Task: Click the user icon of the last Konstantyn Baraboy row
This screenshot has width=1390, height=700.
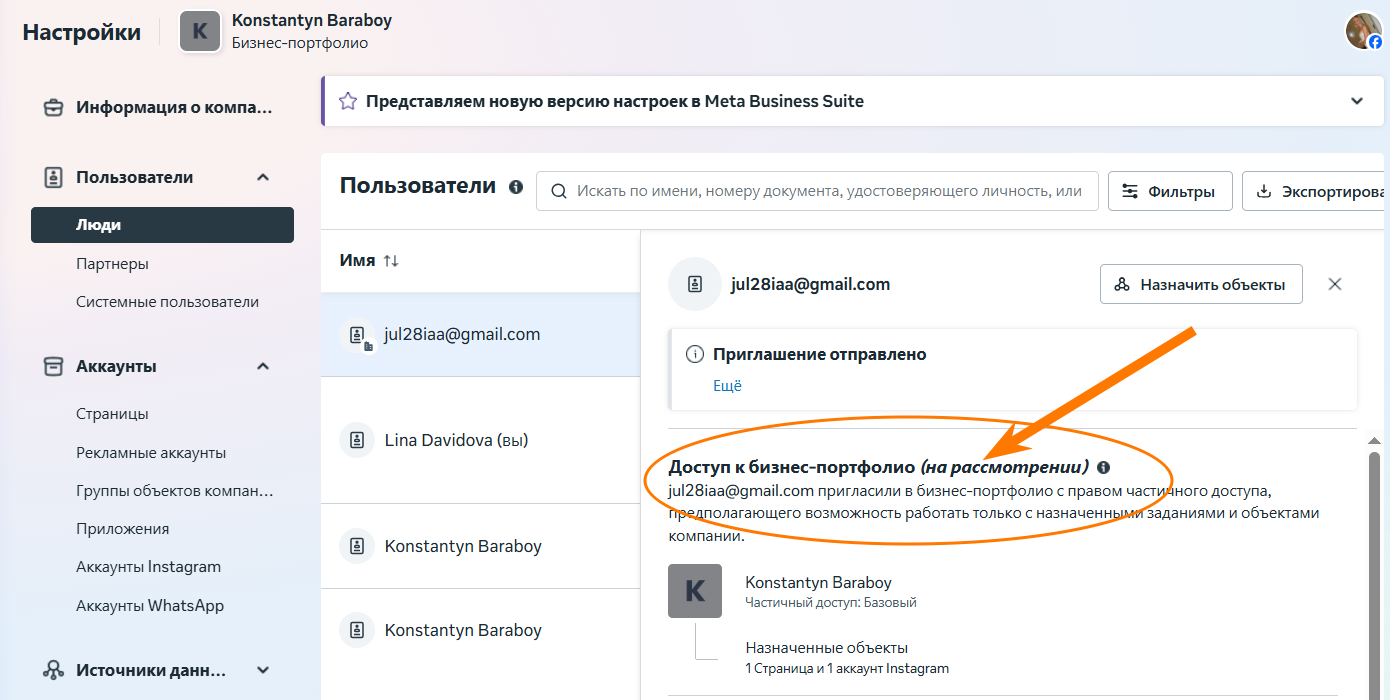Action: pyautogui.click(x=357, y=630)
